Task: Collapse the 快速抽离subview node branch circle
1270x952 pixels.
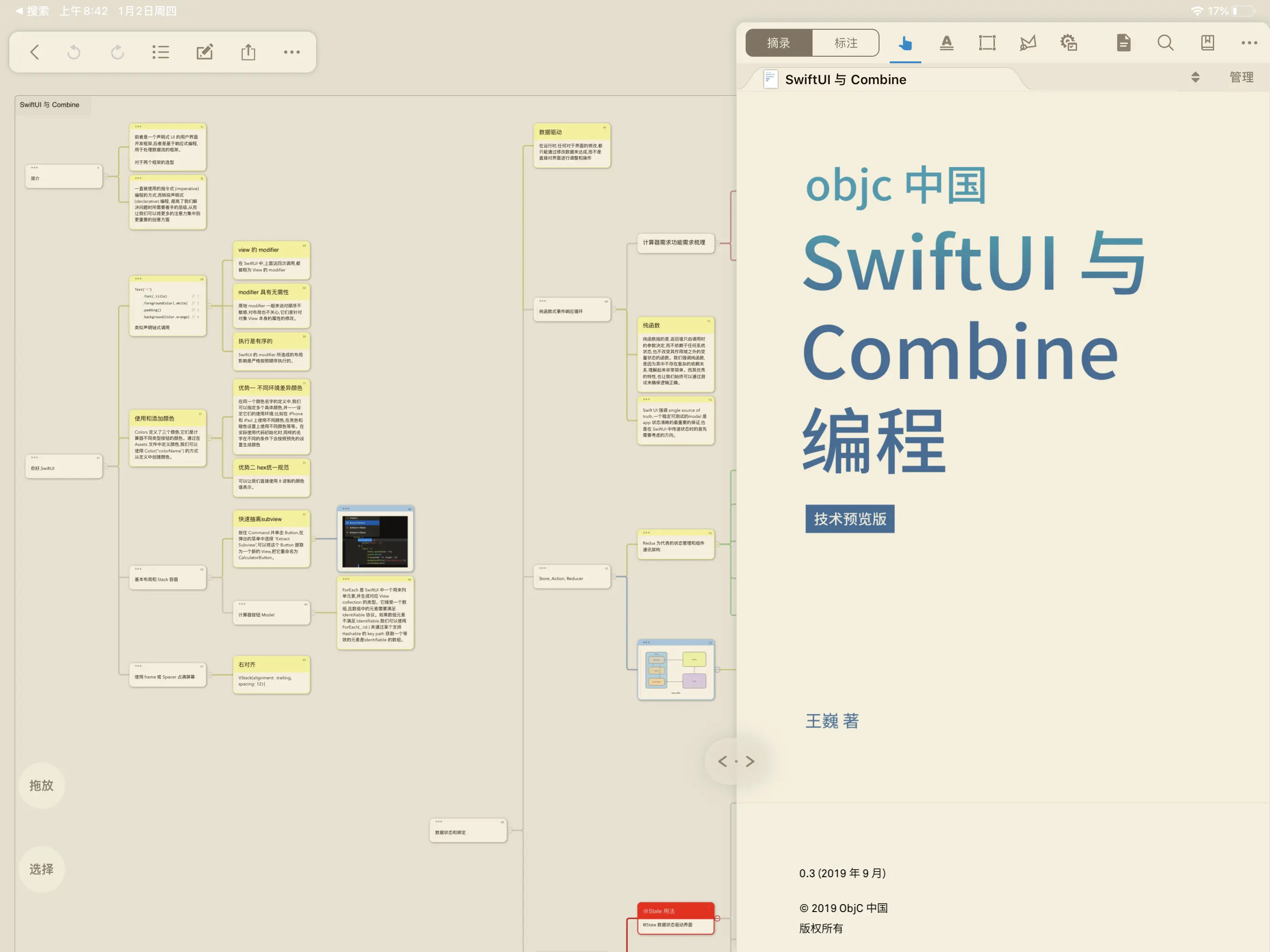Action: tap(313, 539)
